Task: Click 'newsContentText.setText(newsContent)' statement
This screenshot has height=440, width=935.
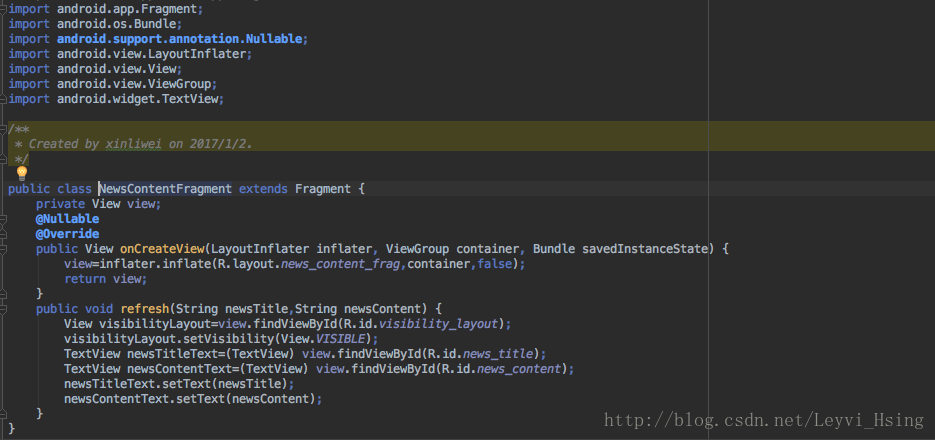Action: 193,398
